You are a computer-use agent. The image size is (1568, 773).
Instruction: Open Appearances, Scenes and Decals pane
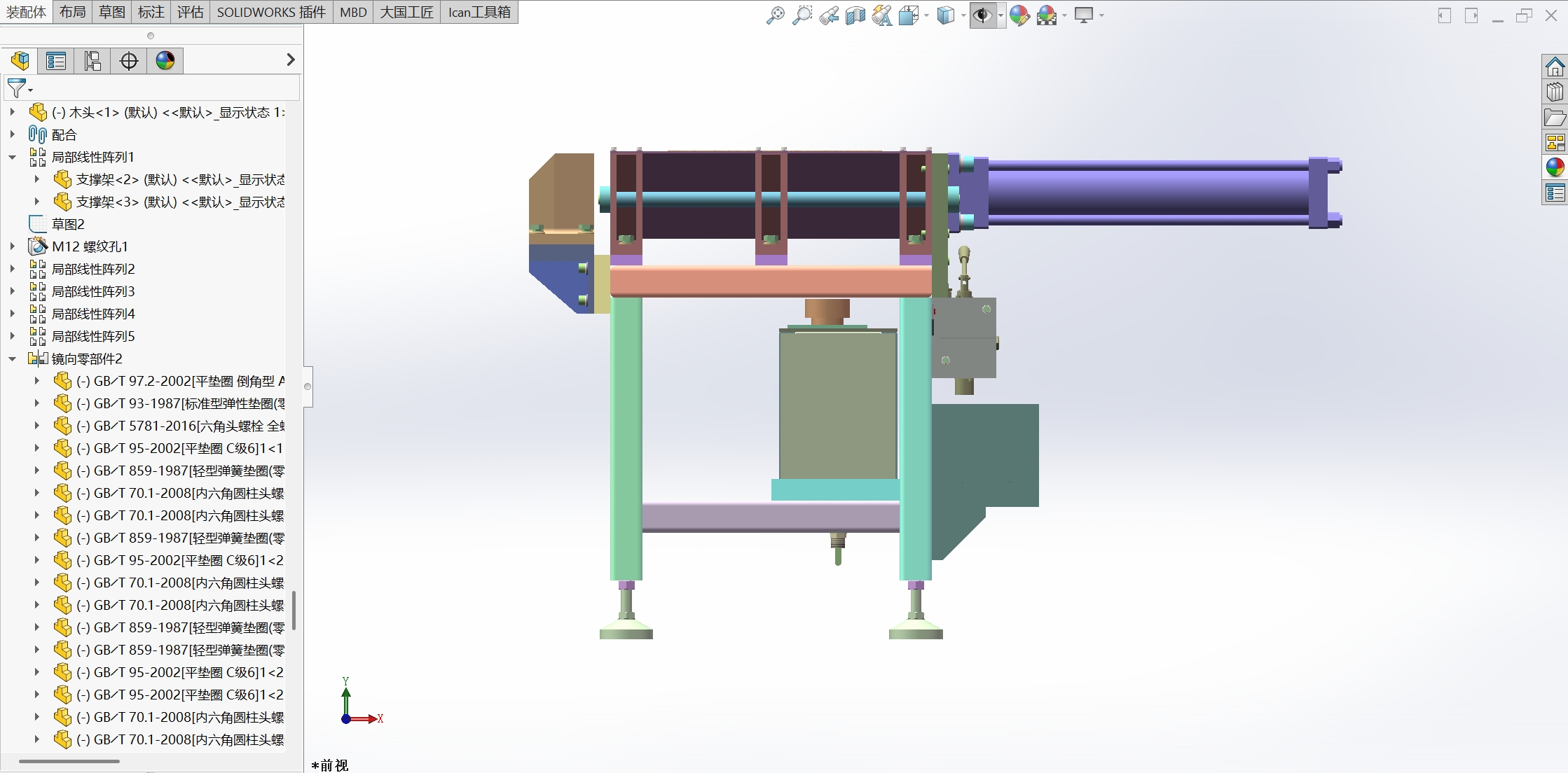pos(1555,167)
